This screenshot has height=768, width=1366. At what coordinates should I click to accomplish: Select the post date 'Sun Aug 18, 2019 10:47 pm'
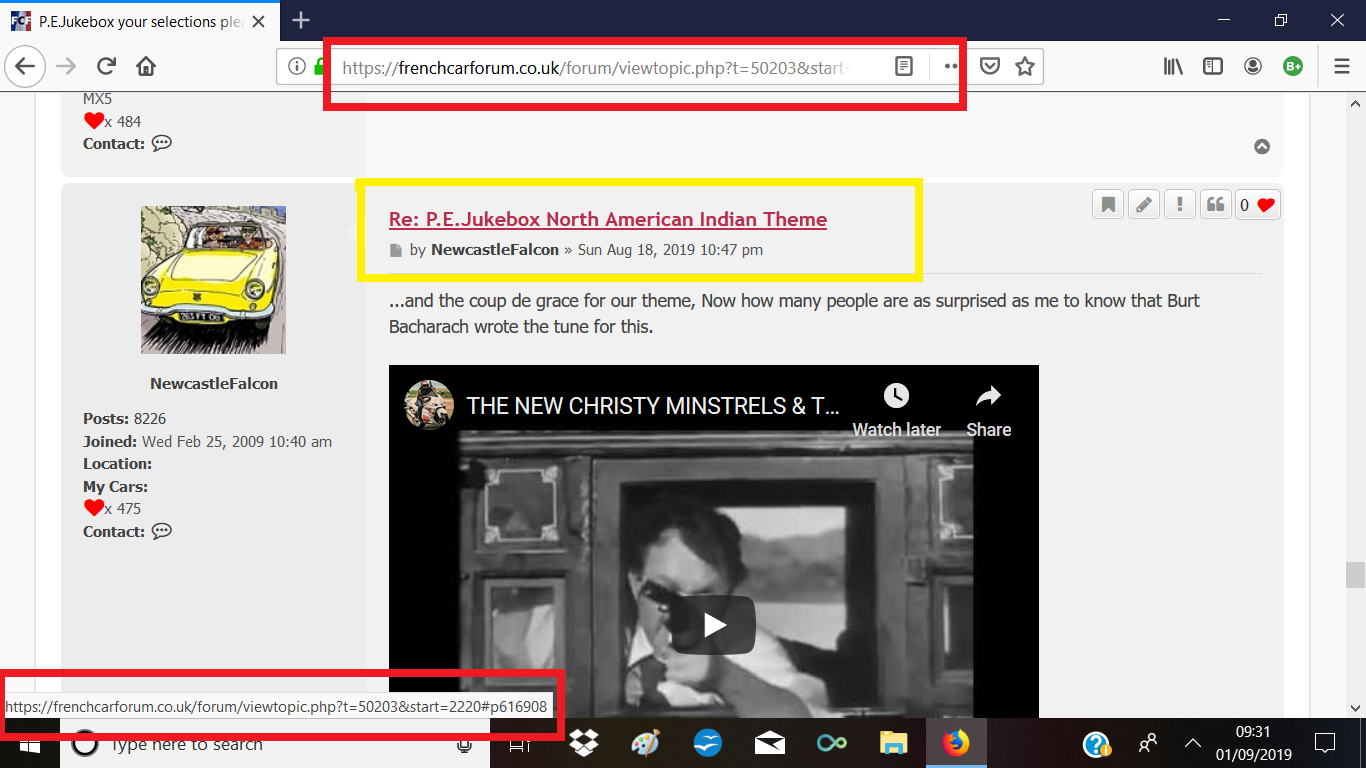(670, 250)
